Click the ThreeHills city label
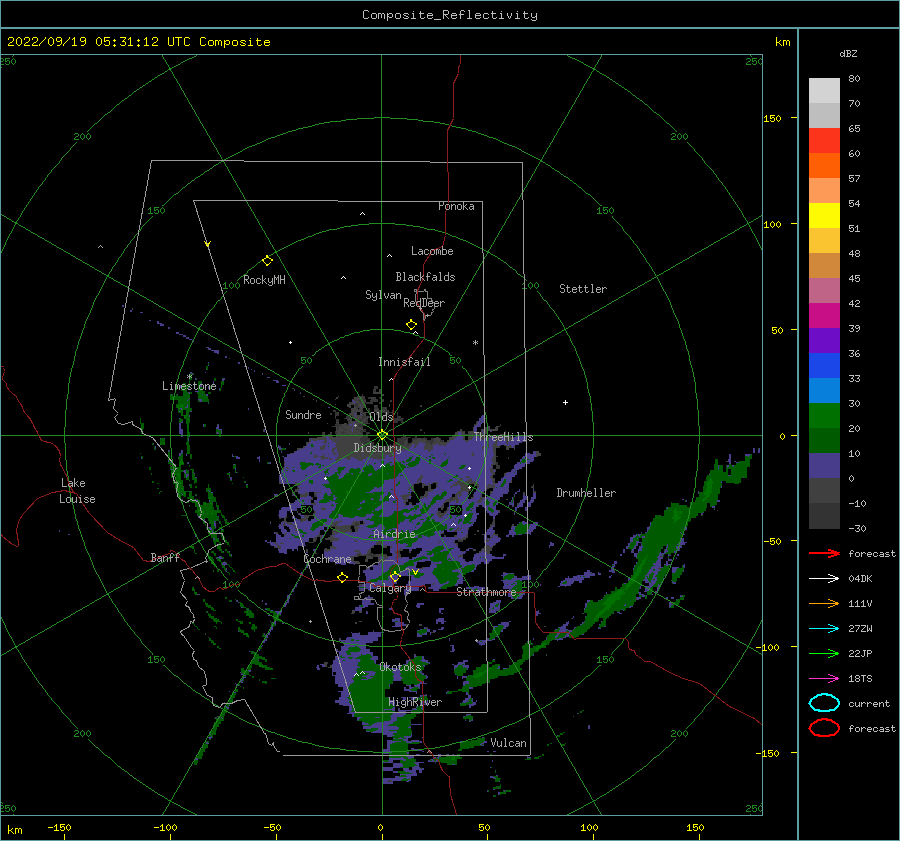Image resolution: width=900 pixels, height=841 pixels. coord(503,437)
